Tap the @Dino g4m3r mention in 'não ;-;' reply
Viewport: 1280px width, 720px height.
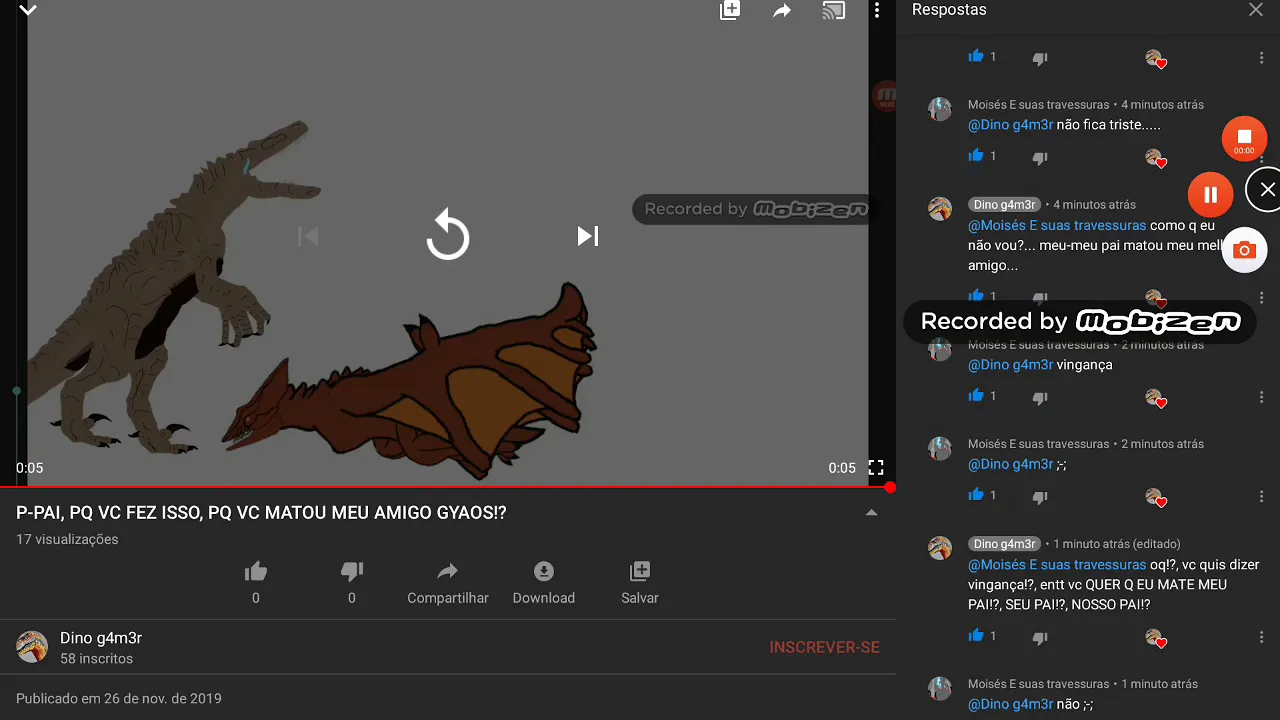point(1010,704)
